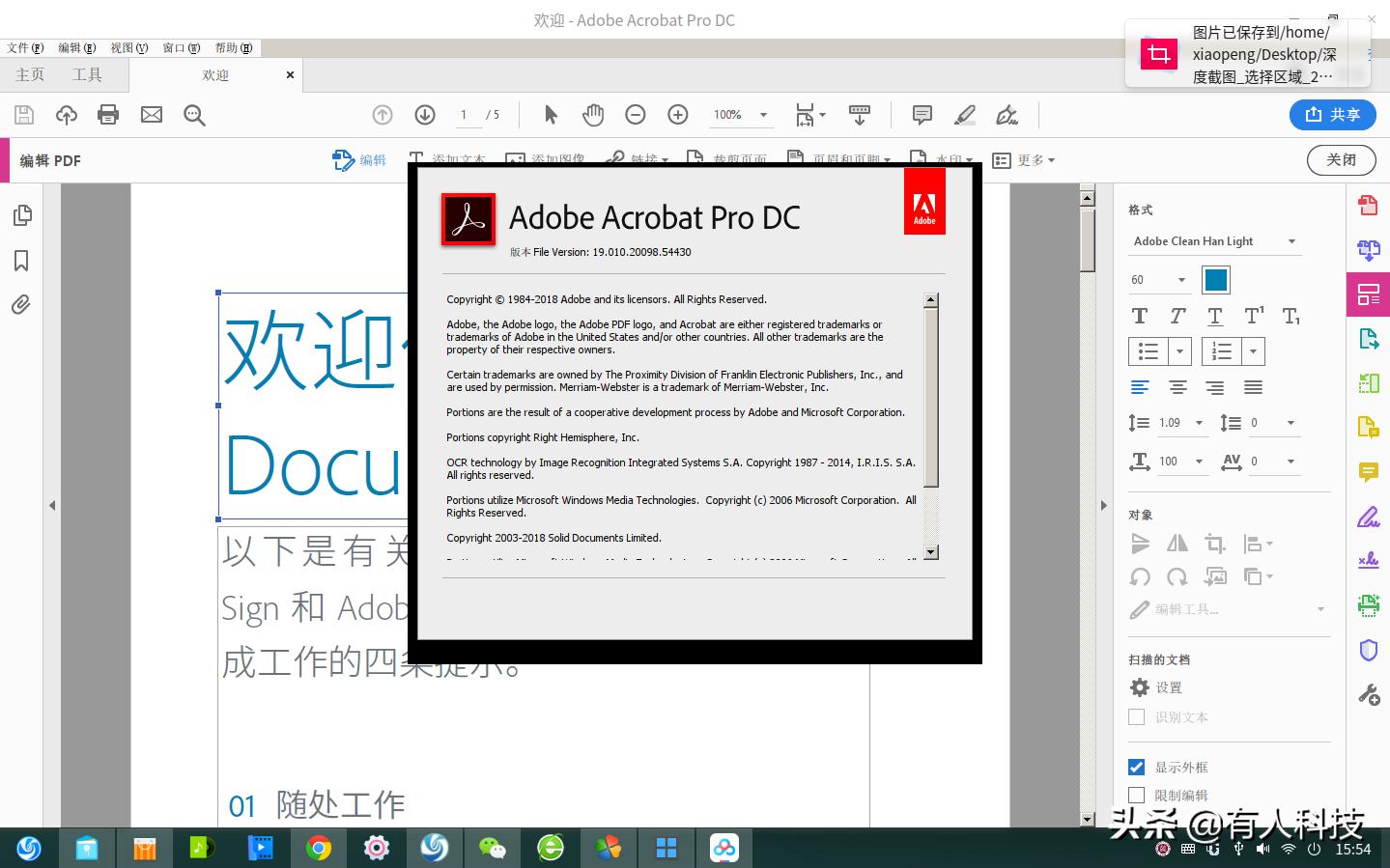Center align the paragraph text
This screenshot has width=1390, height=868.
click(1177, 387)
